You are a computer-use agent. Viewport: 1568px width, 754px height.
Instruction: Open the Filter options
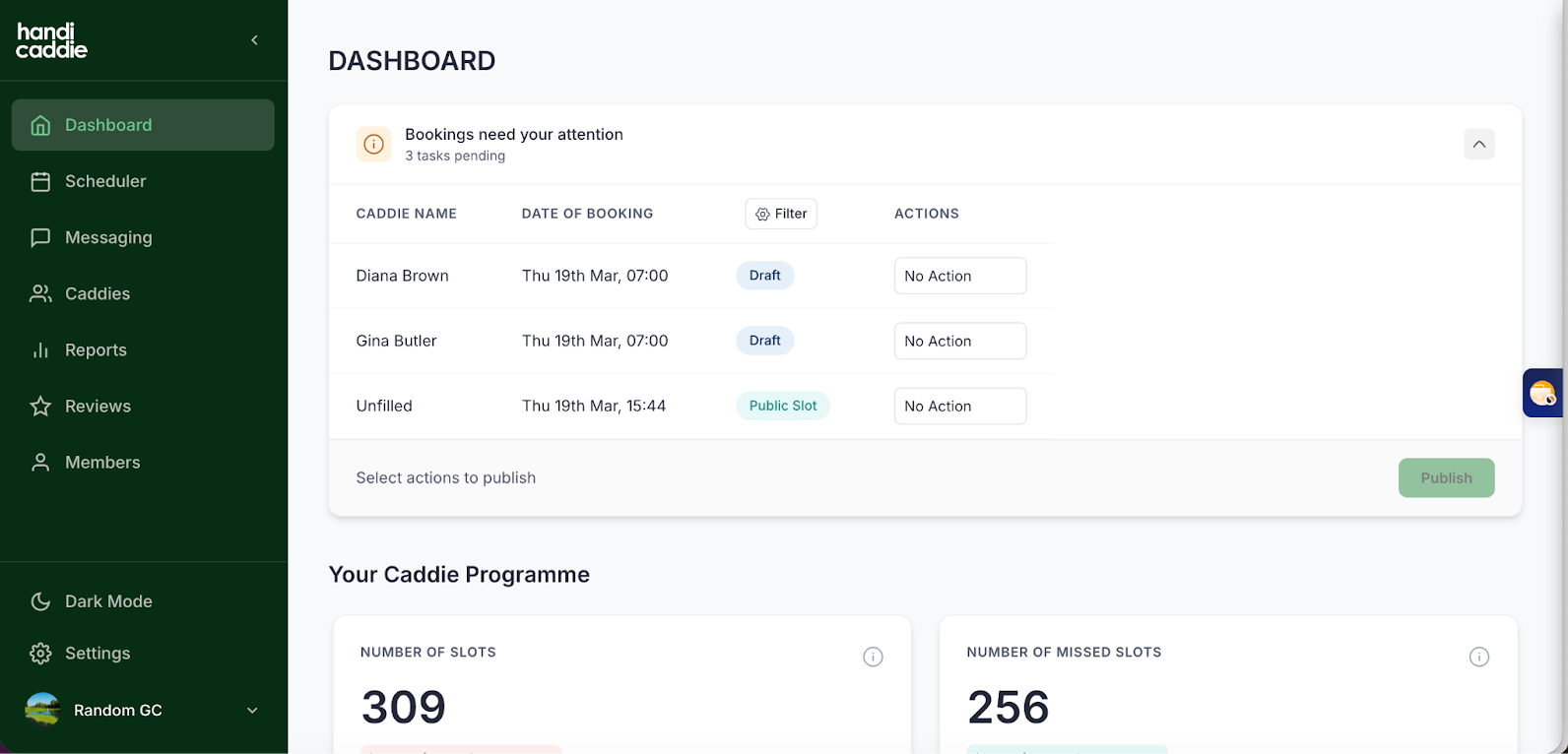(780, 214)
